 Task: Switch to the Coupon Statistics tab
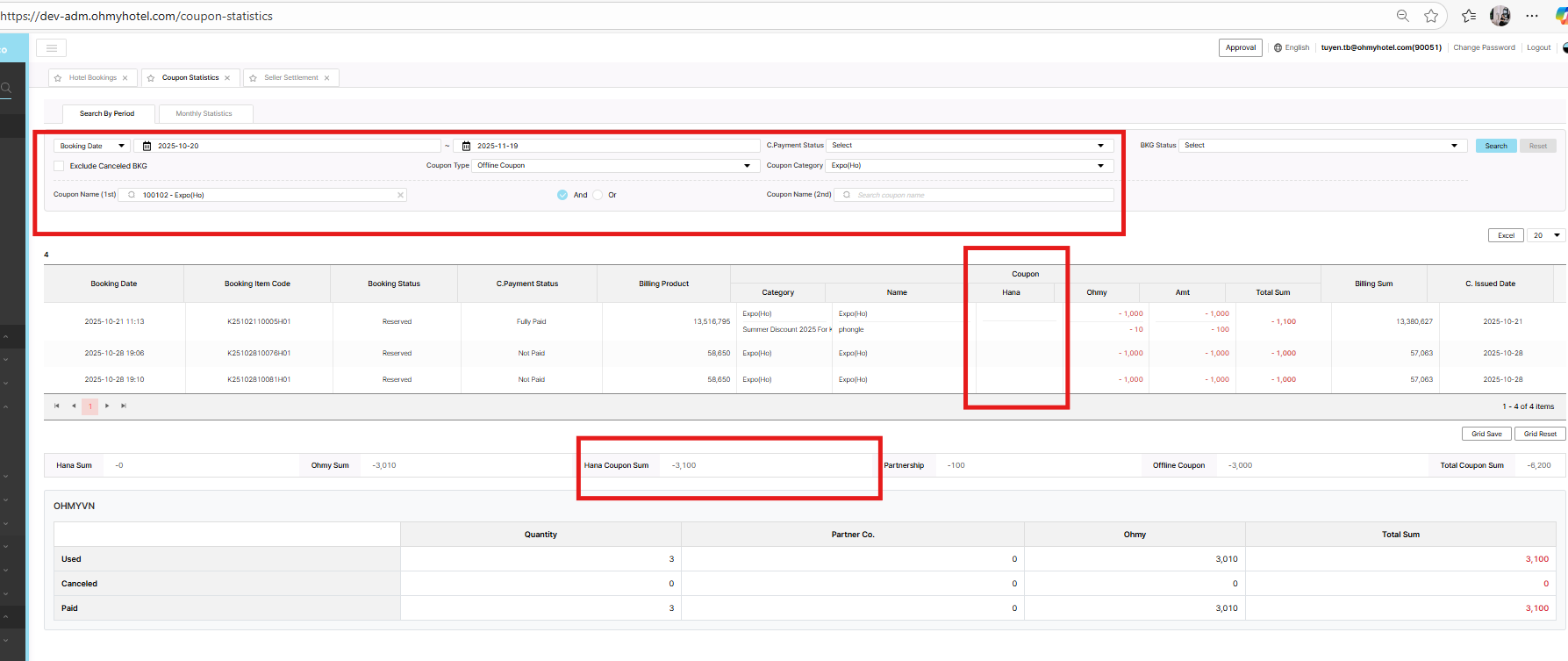190,78
